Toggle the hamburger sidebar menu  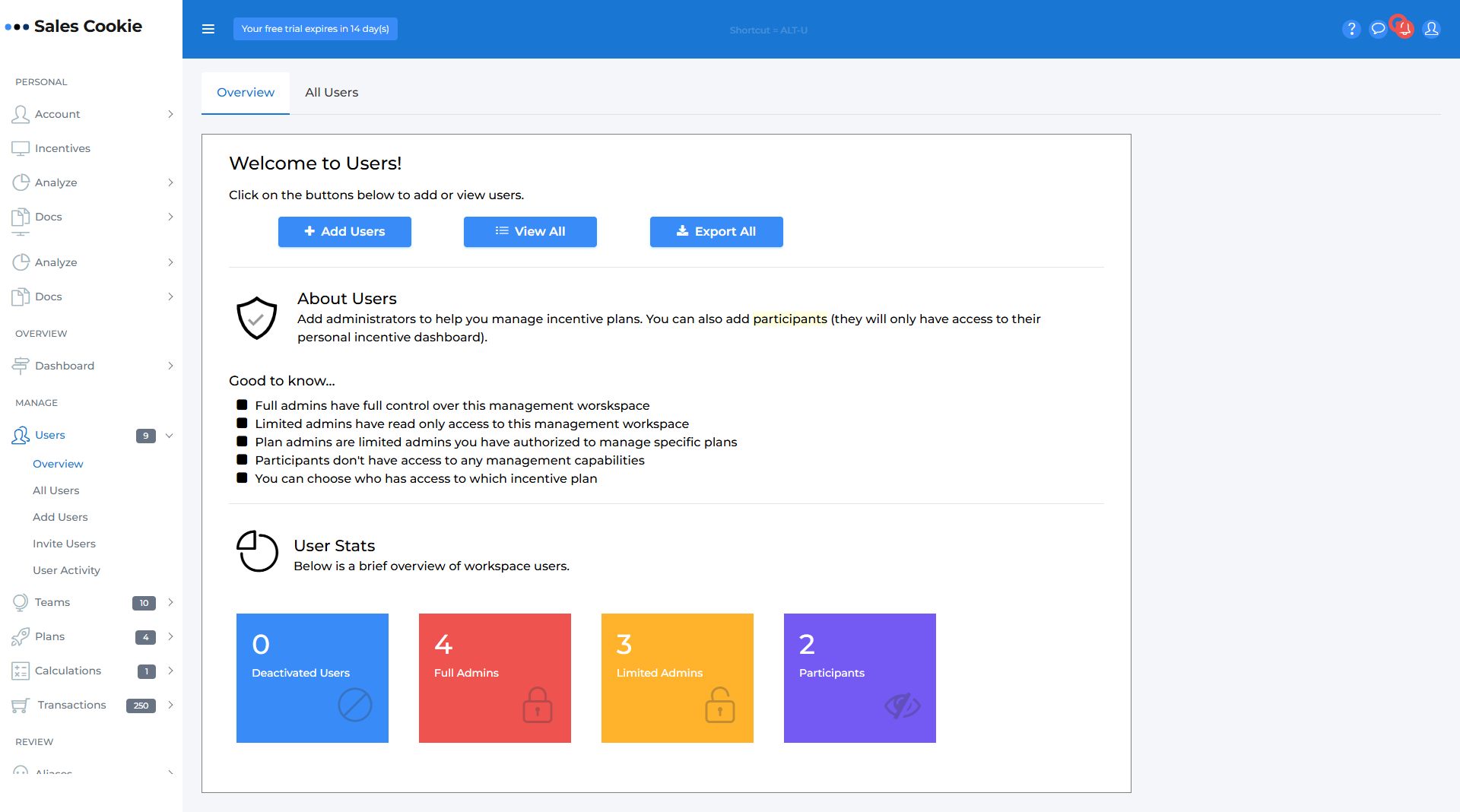point(208,29)
